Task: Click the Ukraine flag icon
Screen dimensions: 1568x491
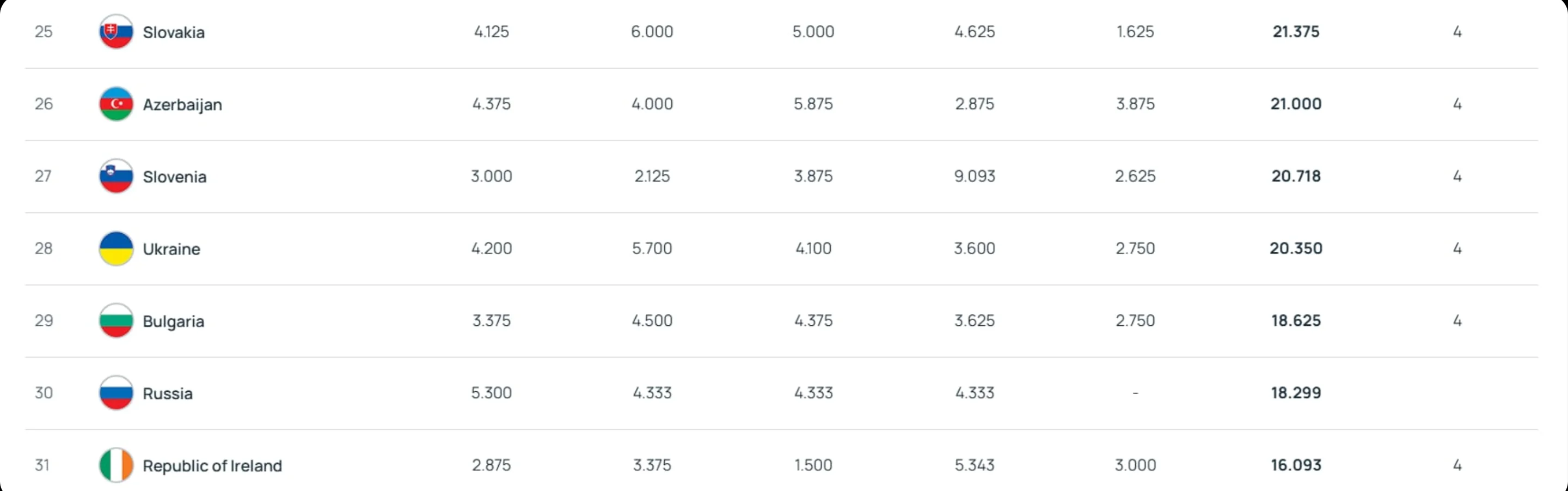Action: pos(115,248)
